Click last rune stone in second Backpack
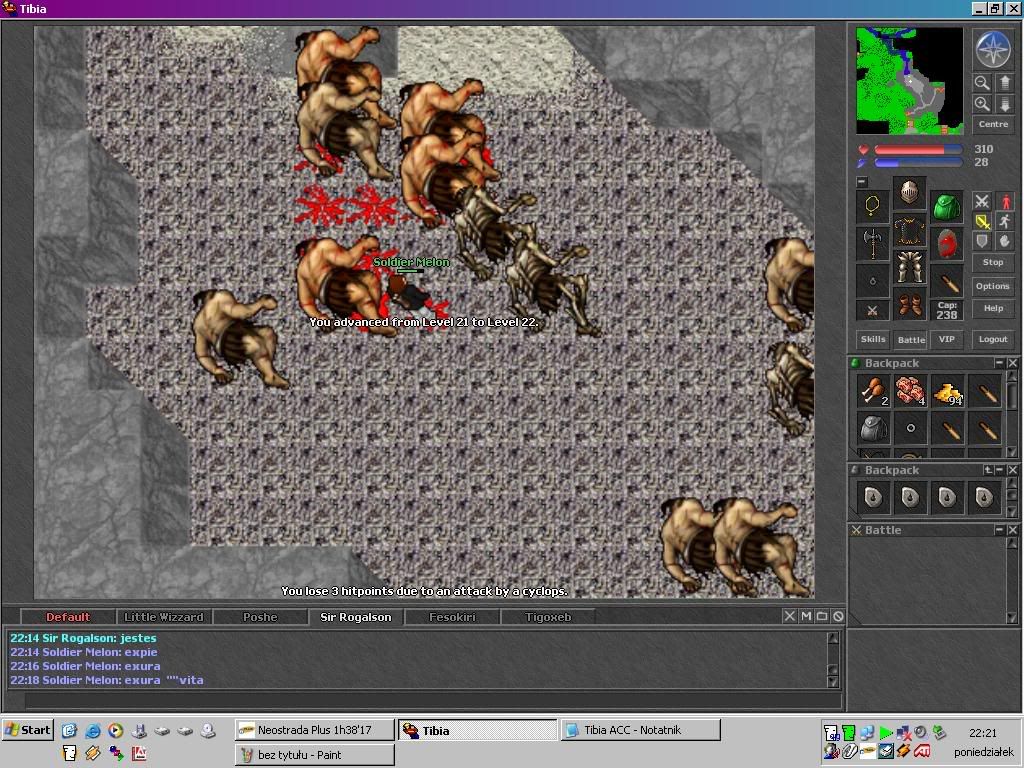The width and height of the screenshot is (1024, 768). tap(985, 498)
